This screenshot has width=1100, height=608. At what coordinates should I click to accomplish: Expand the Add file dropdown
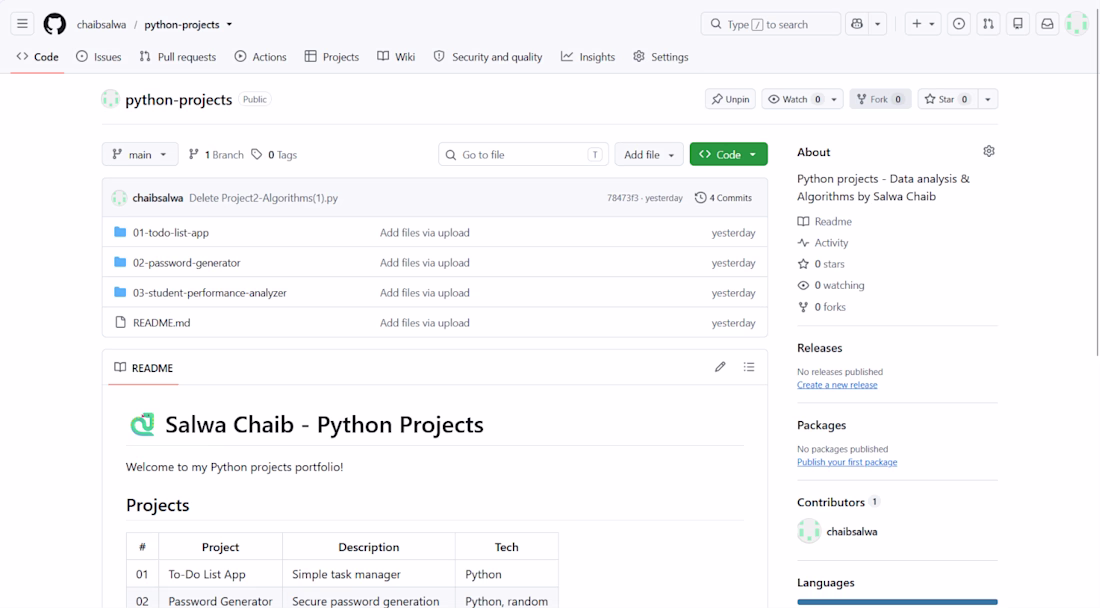(x=649, y=154)
